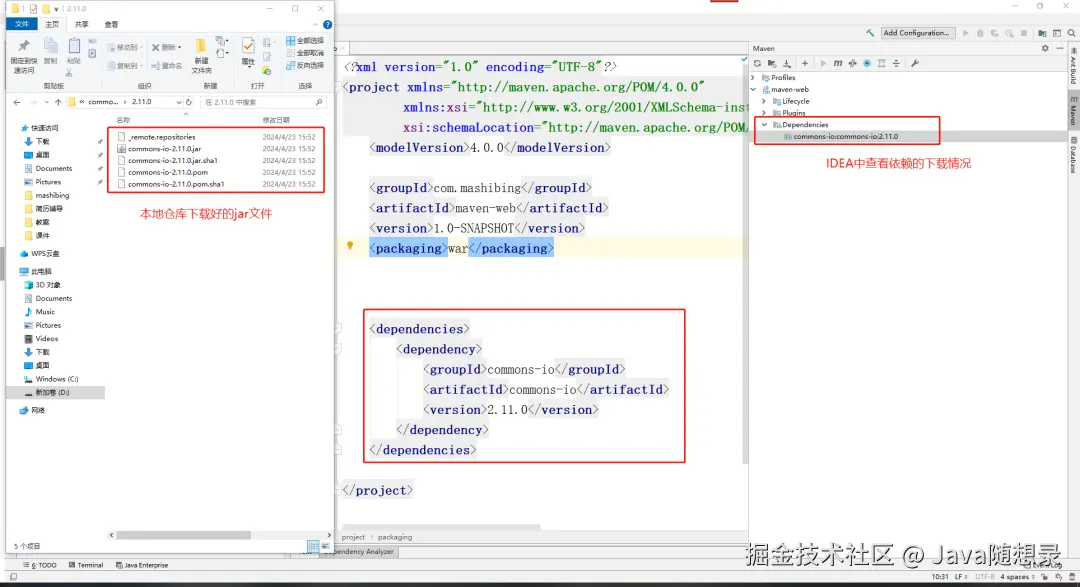
Task: Click Download Sources icon in Maven toolbar
Action: tap(787, 63)
